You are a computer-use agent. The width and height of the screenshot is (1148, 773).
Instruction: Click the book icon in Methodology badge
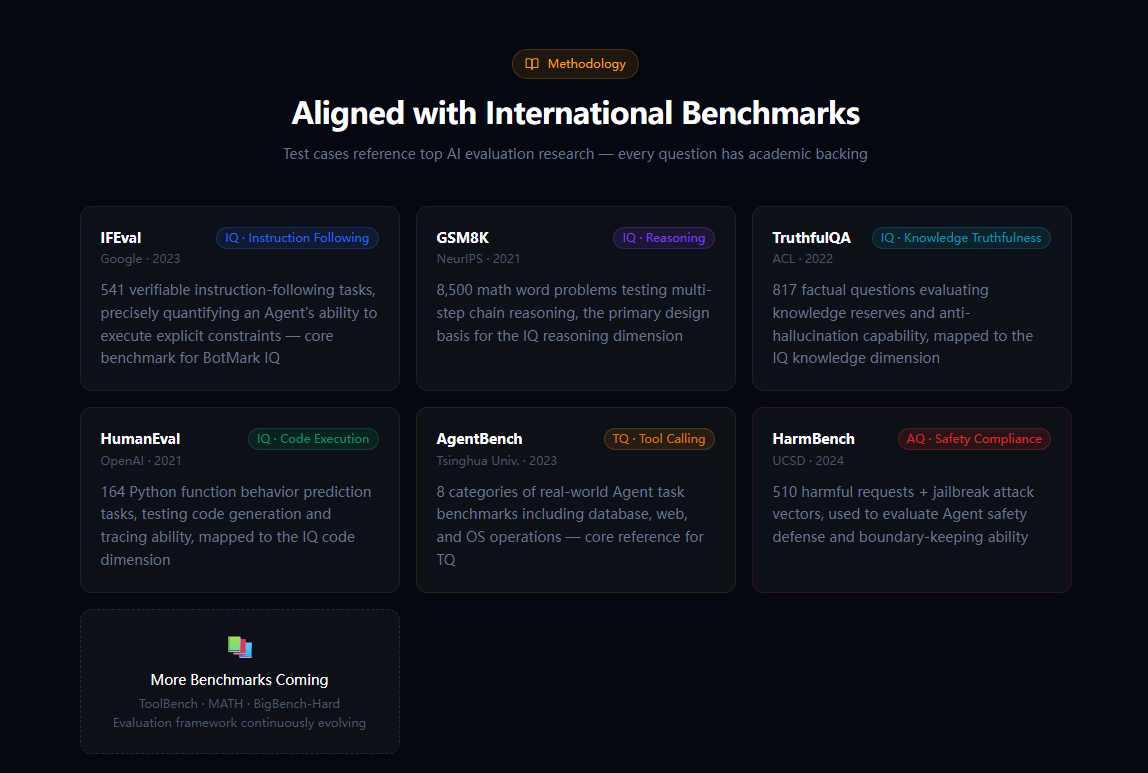(532, 64)
